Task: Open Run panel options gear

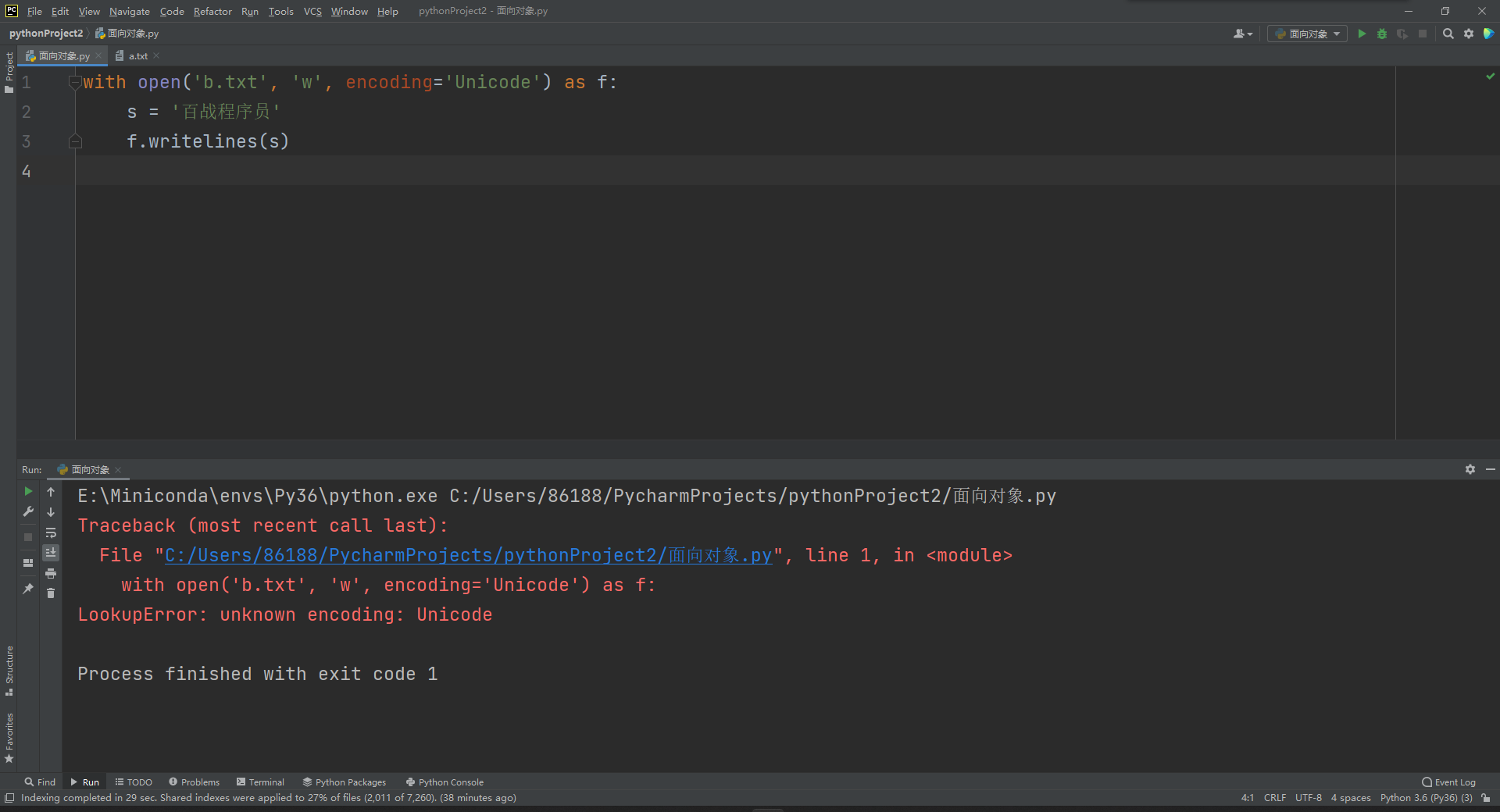Action: [x=1470, y=469]
